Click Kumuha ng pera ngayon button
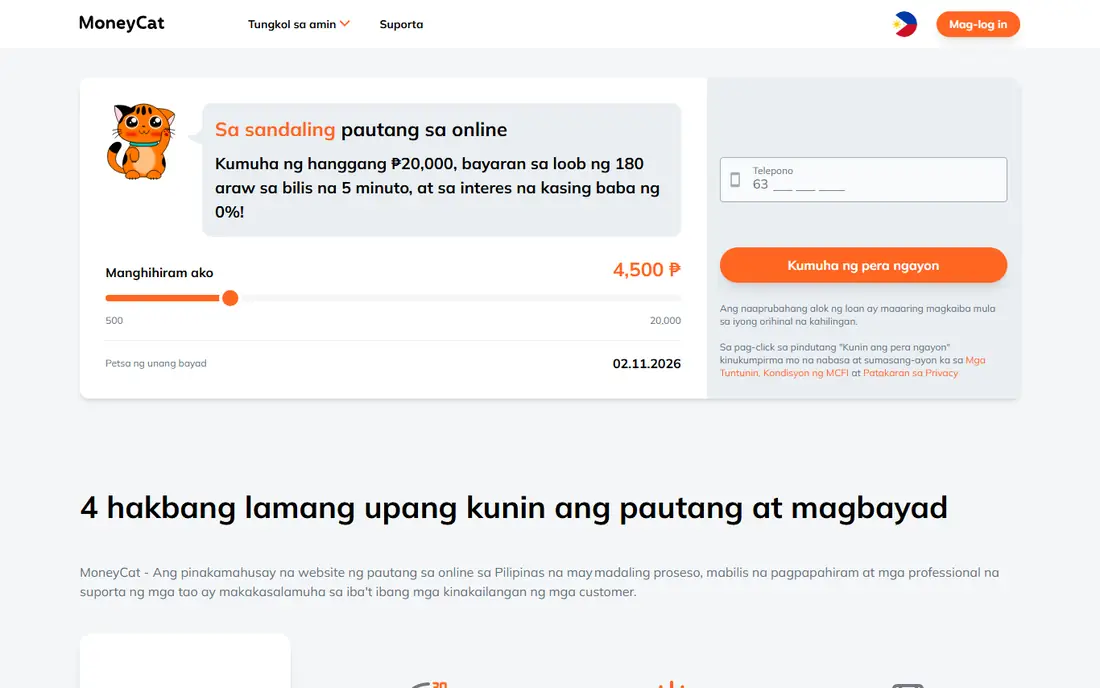 (863, 265)
